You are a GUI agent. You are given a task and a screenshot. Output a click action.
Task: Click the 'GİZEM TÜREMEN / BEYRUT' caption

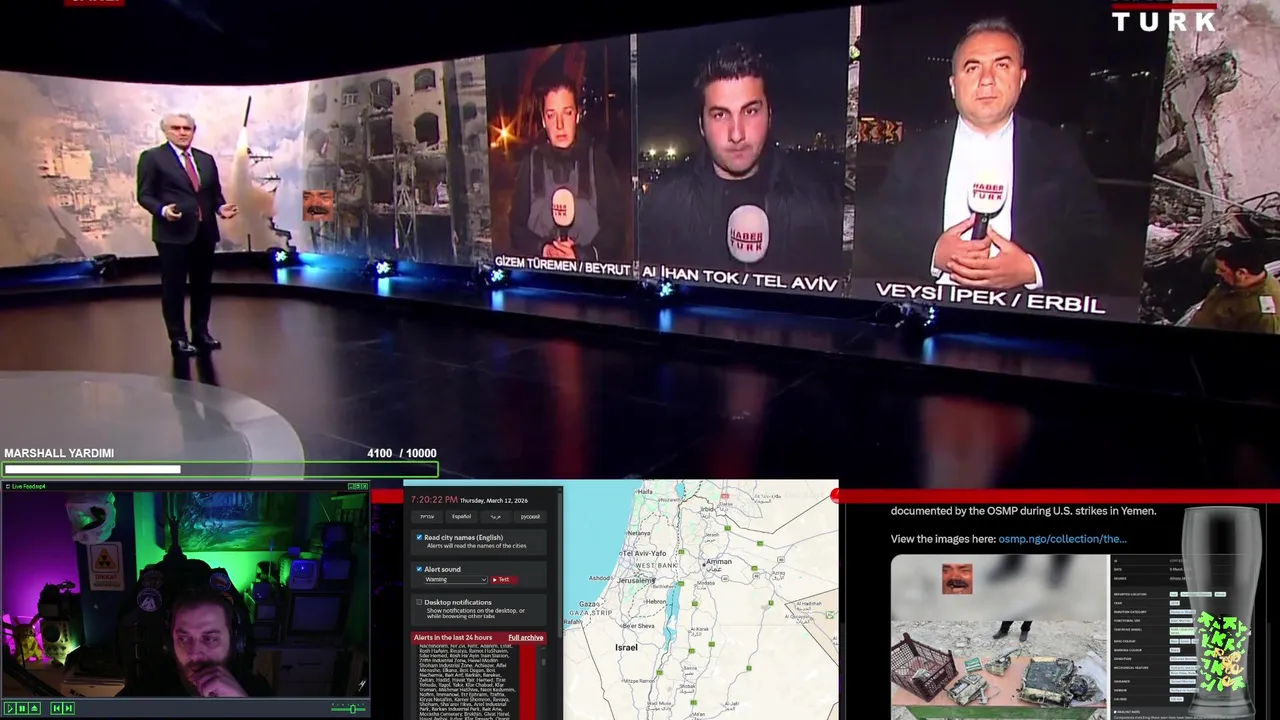point(563,265)
